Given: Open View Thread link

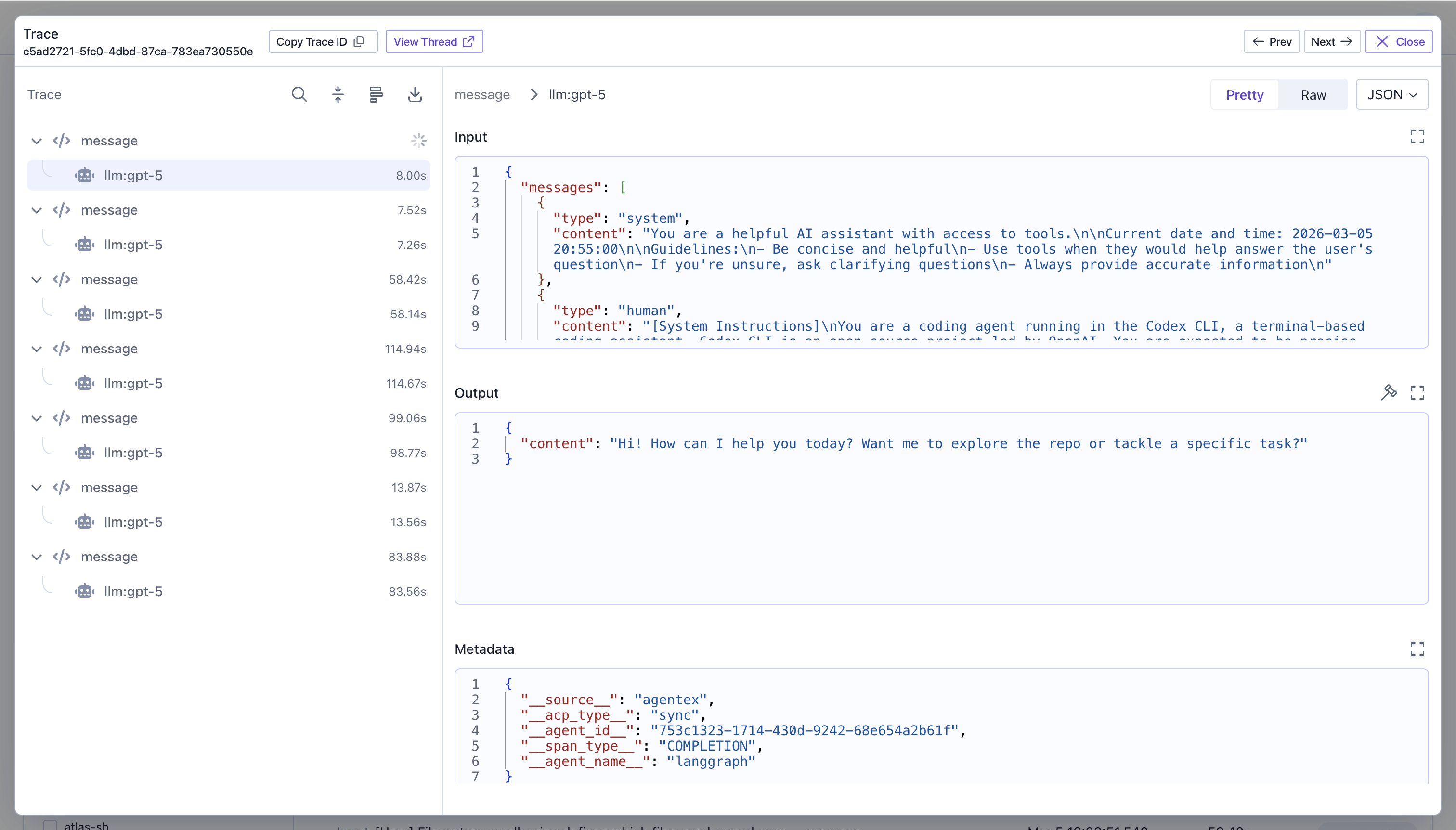Looking at the screenshot, I should point(434,41).
